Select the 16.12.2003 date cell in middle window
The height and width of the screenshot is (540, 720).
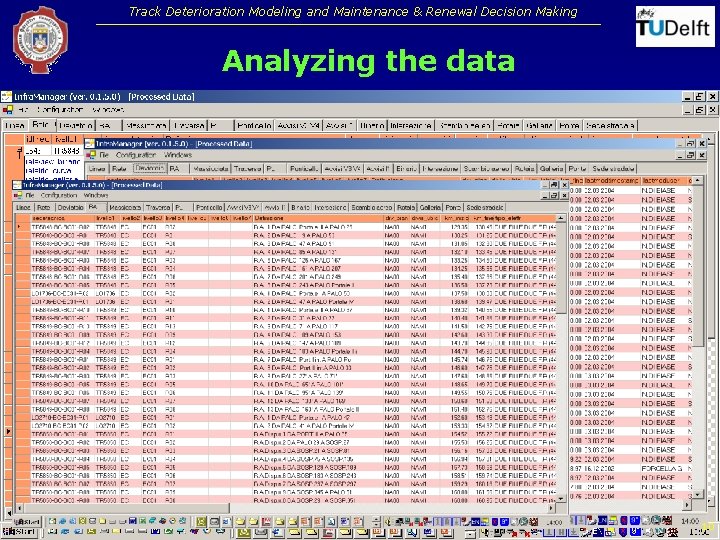[x=611, y=468]
